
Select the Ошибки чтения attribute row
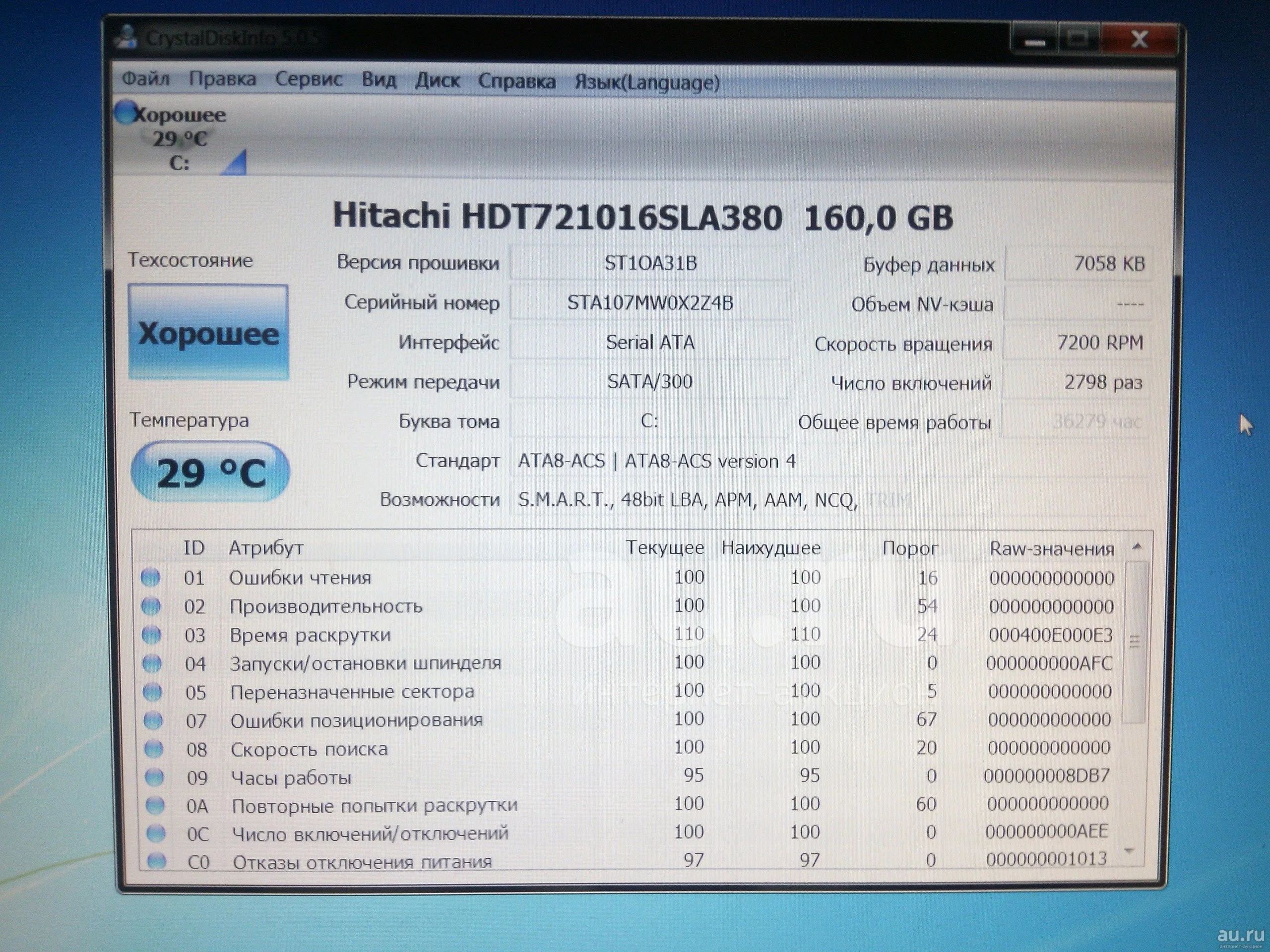tap(629, 577)
